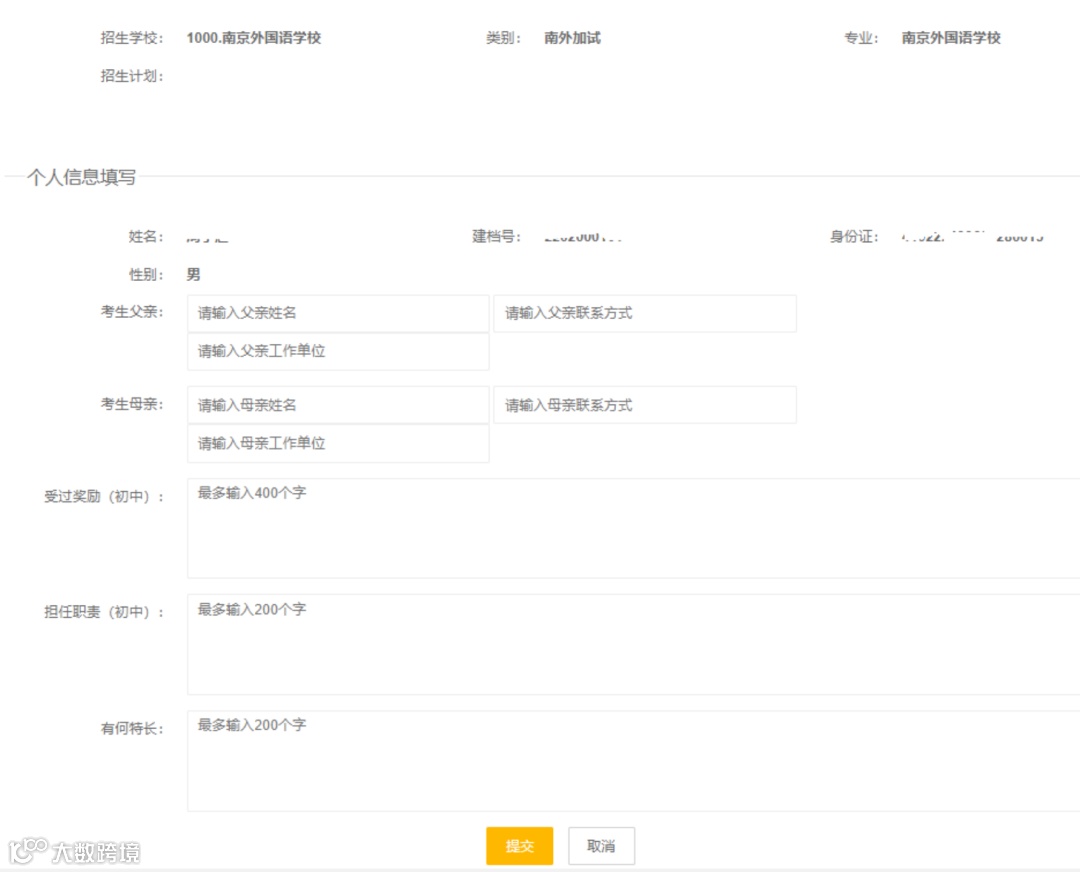
Task: Select the mother's work unit field
Action: point(338,443)
